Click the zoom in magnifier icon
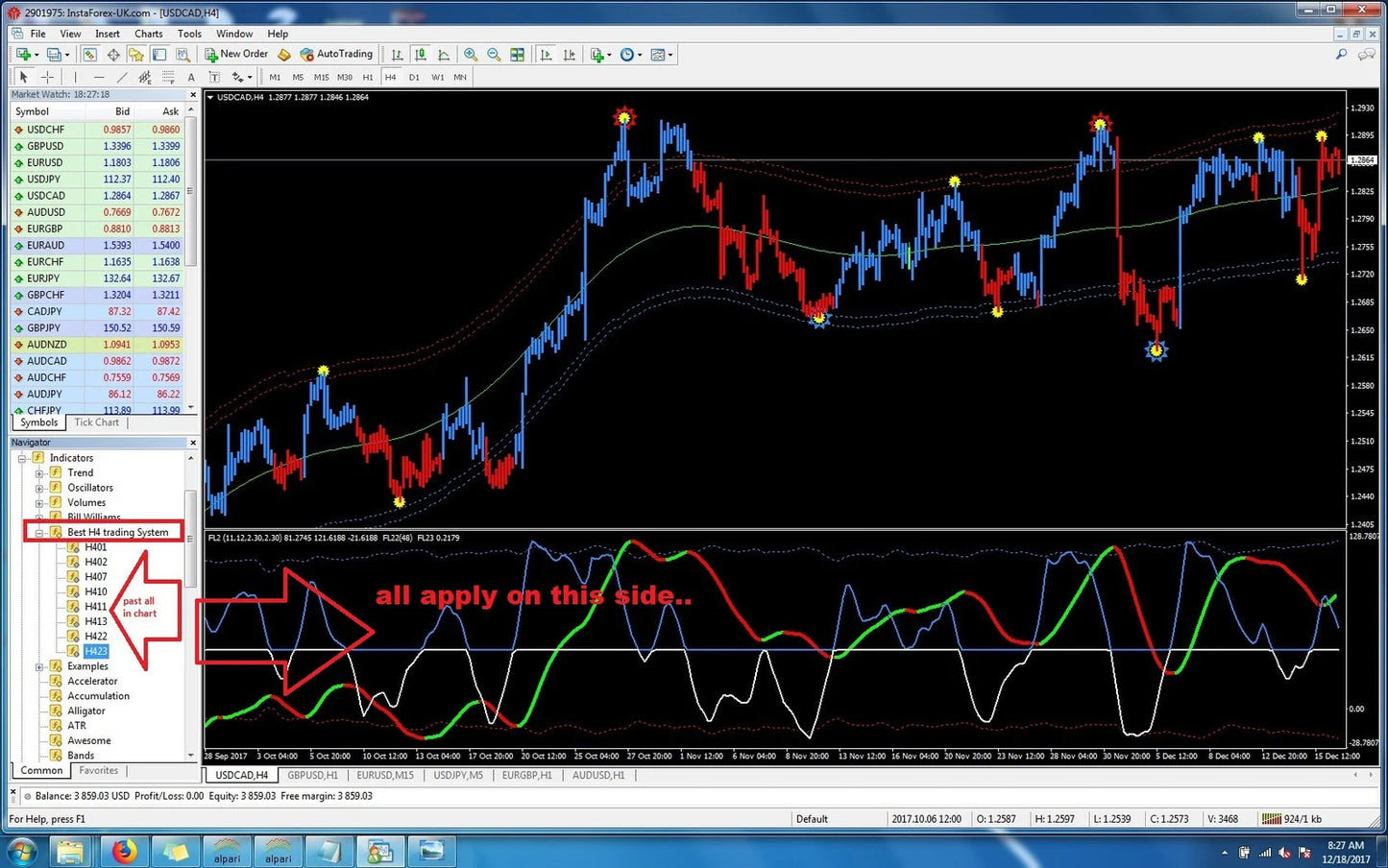The width and height of the screenshot is (1388, 868). [x=471, y=55]
